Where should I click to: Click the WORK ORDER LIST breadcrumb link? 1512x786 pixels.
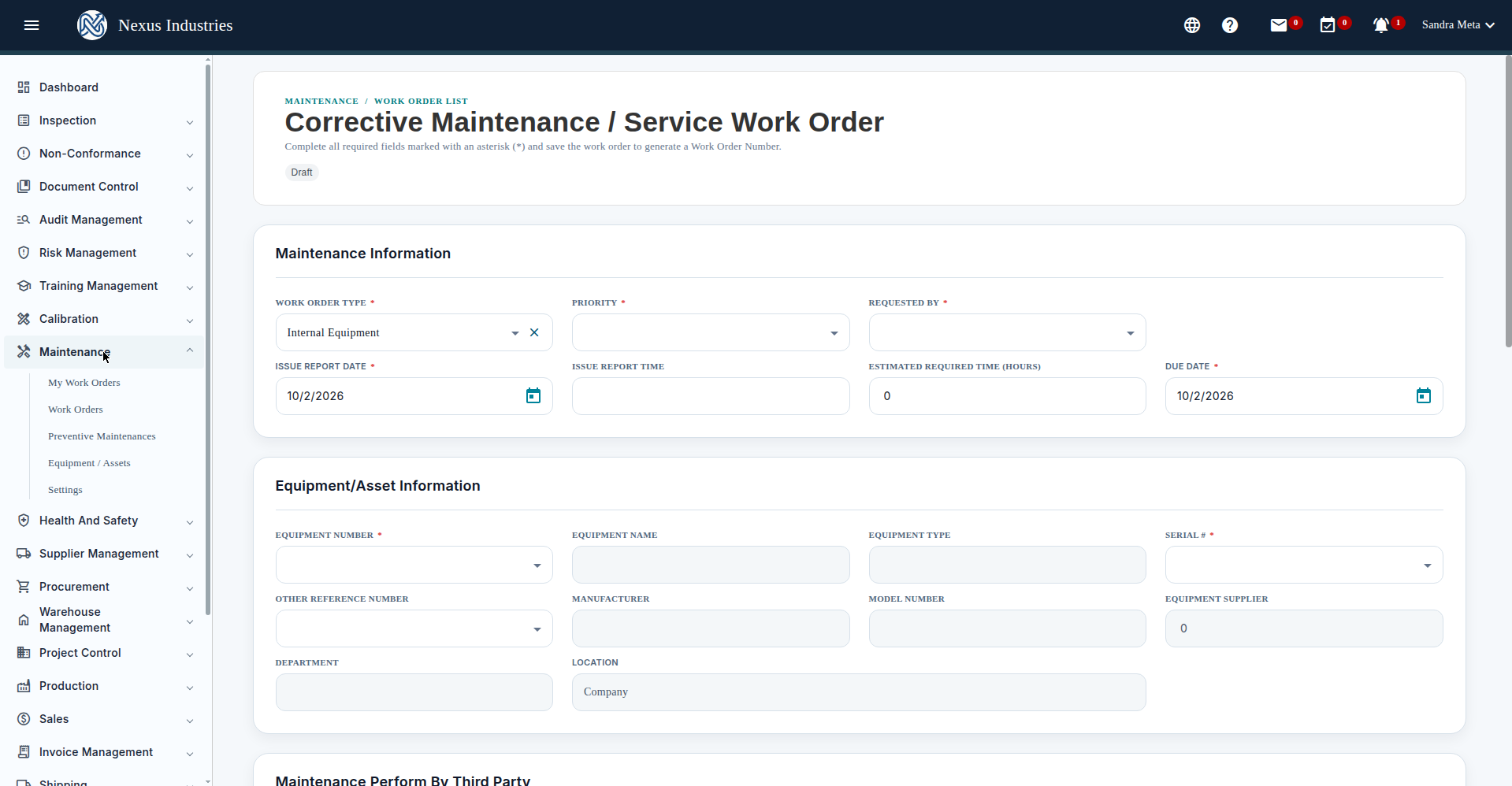click(421, 101)
